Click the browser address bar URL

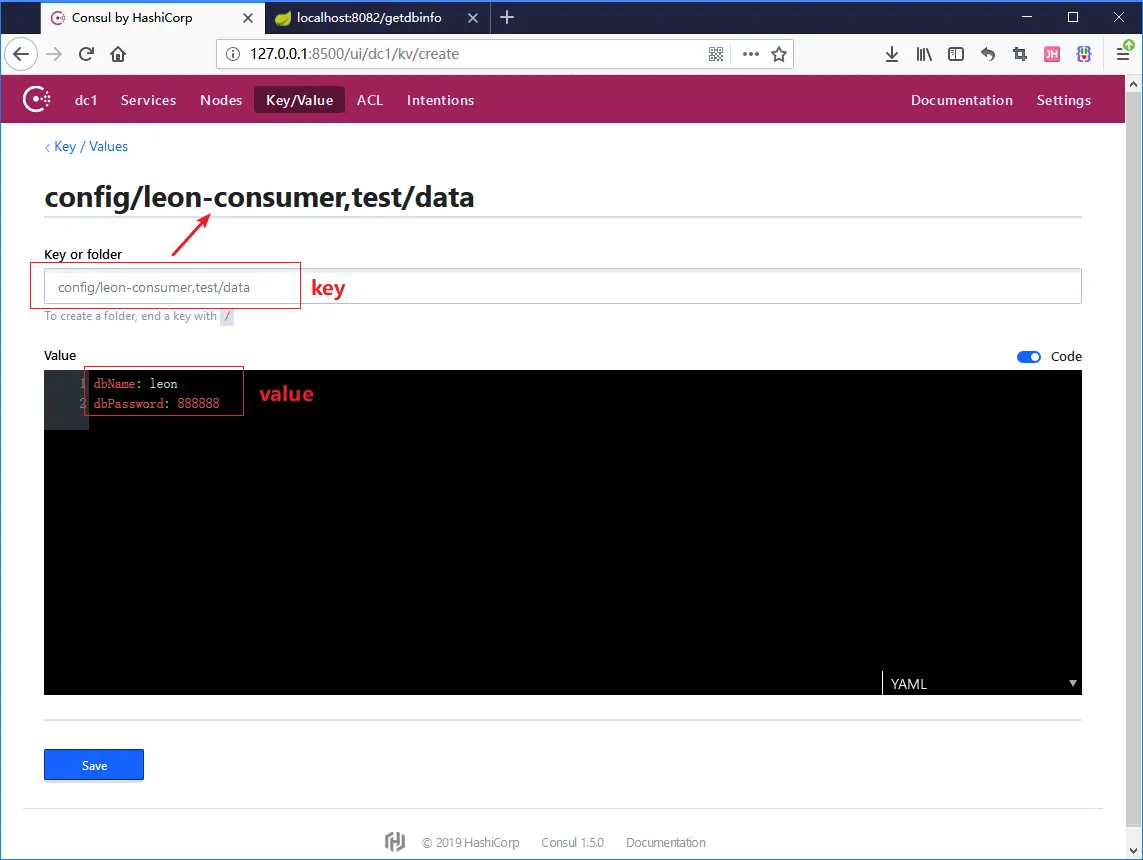[x=354, y=54]
